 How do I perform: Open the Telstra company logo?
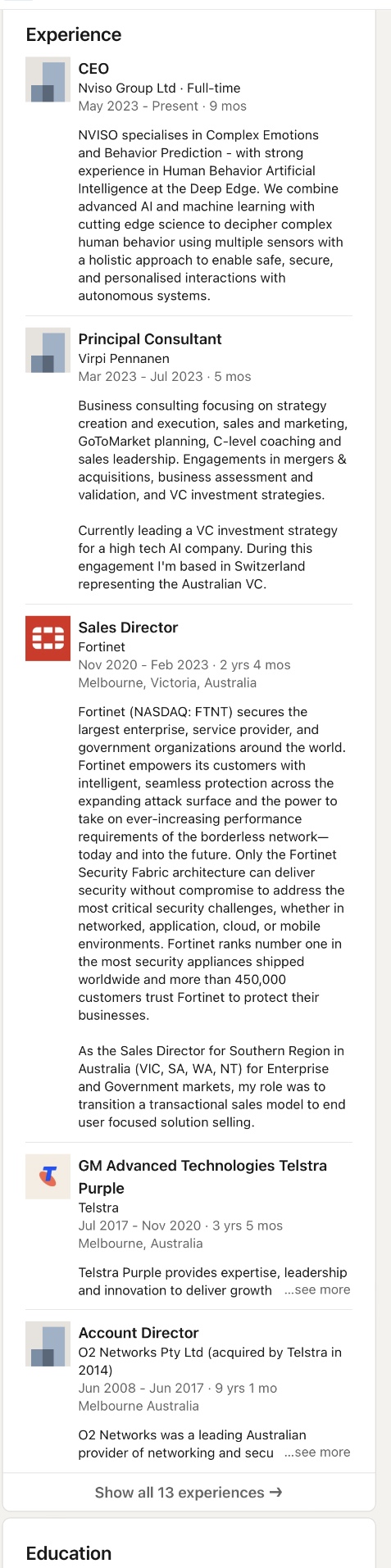[48, 1176]
